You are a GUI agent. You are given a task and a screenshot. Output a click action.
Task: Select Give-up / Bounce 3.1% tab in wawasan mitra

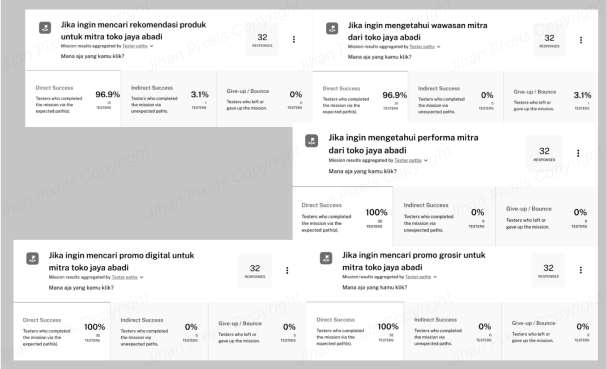click(550, 97)
